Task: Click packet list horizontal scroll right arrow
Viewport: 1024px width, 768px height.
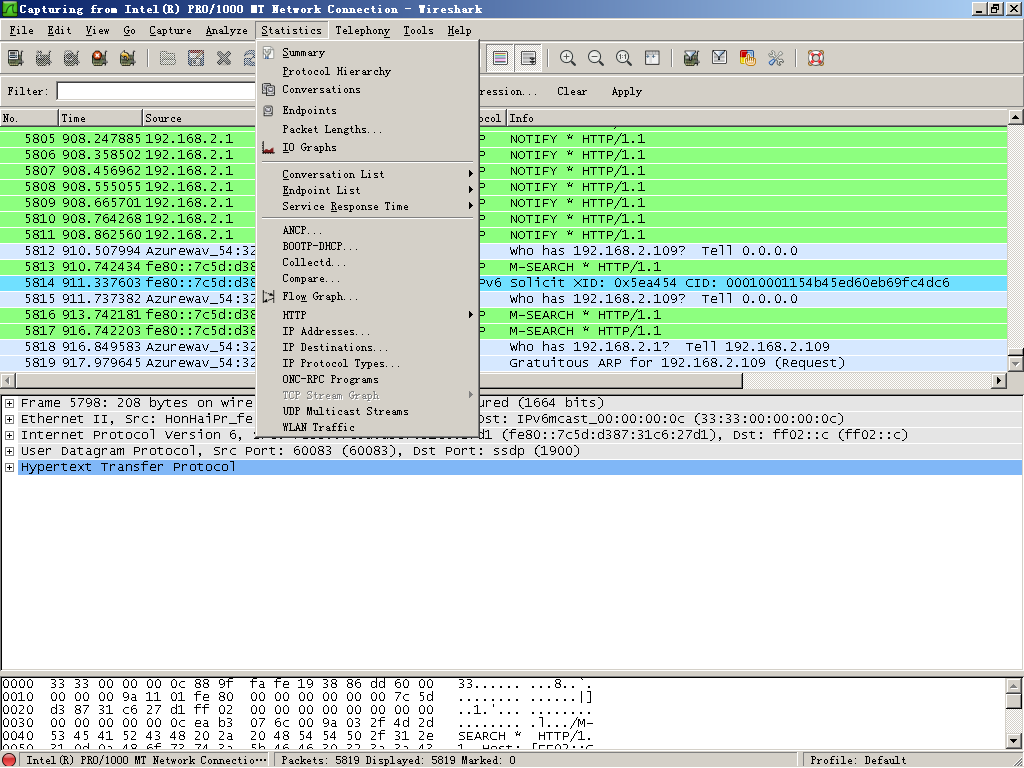Action: 999,380
